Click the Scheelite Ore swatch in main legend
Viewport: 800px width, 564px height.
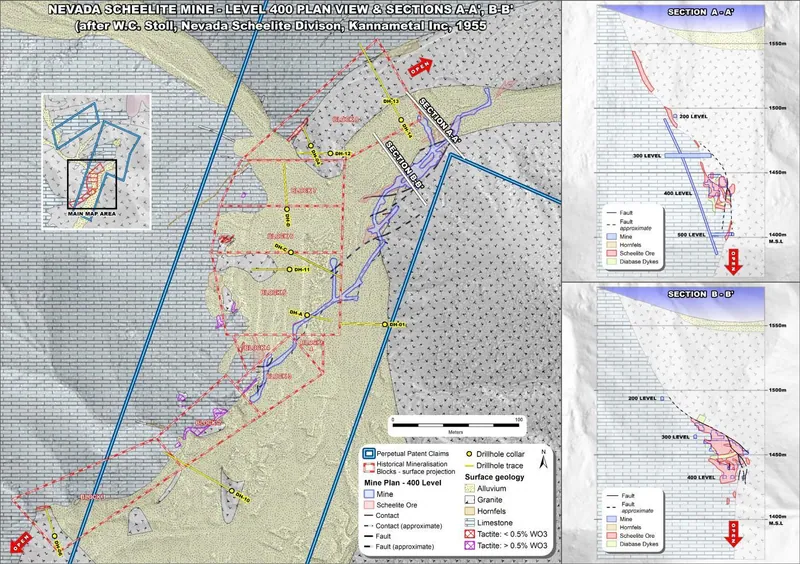(x=369, y=505)
